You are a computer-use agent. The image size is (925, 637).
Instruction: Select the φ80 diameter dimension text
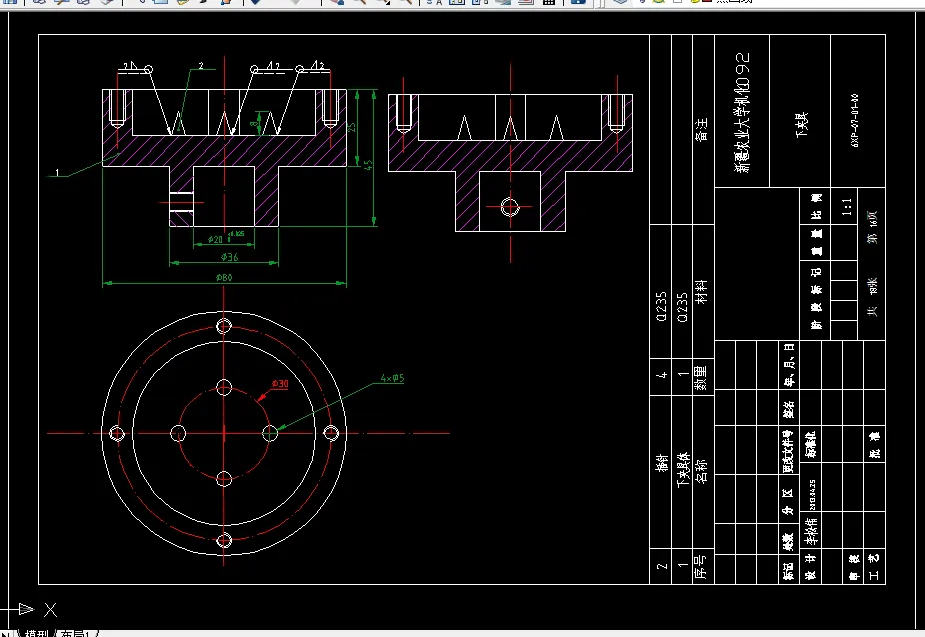(224, 277)
